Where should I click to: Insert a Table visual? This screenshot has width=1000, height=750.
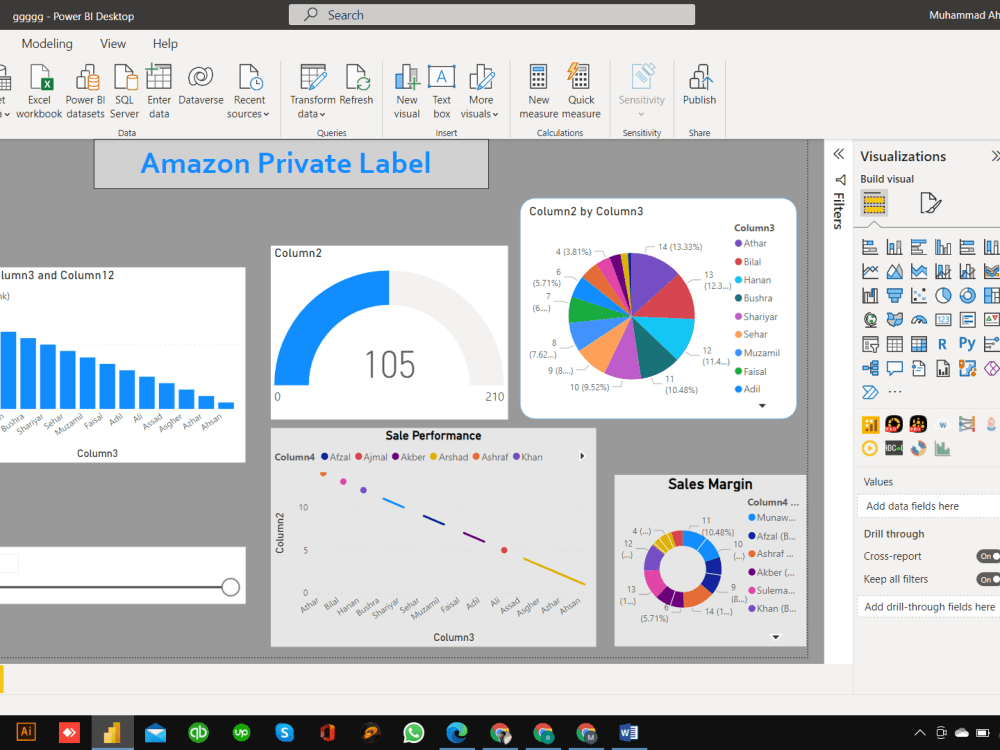click(894, 344)
